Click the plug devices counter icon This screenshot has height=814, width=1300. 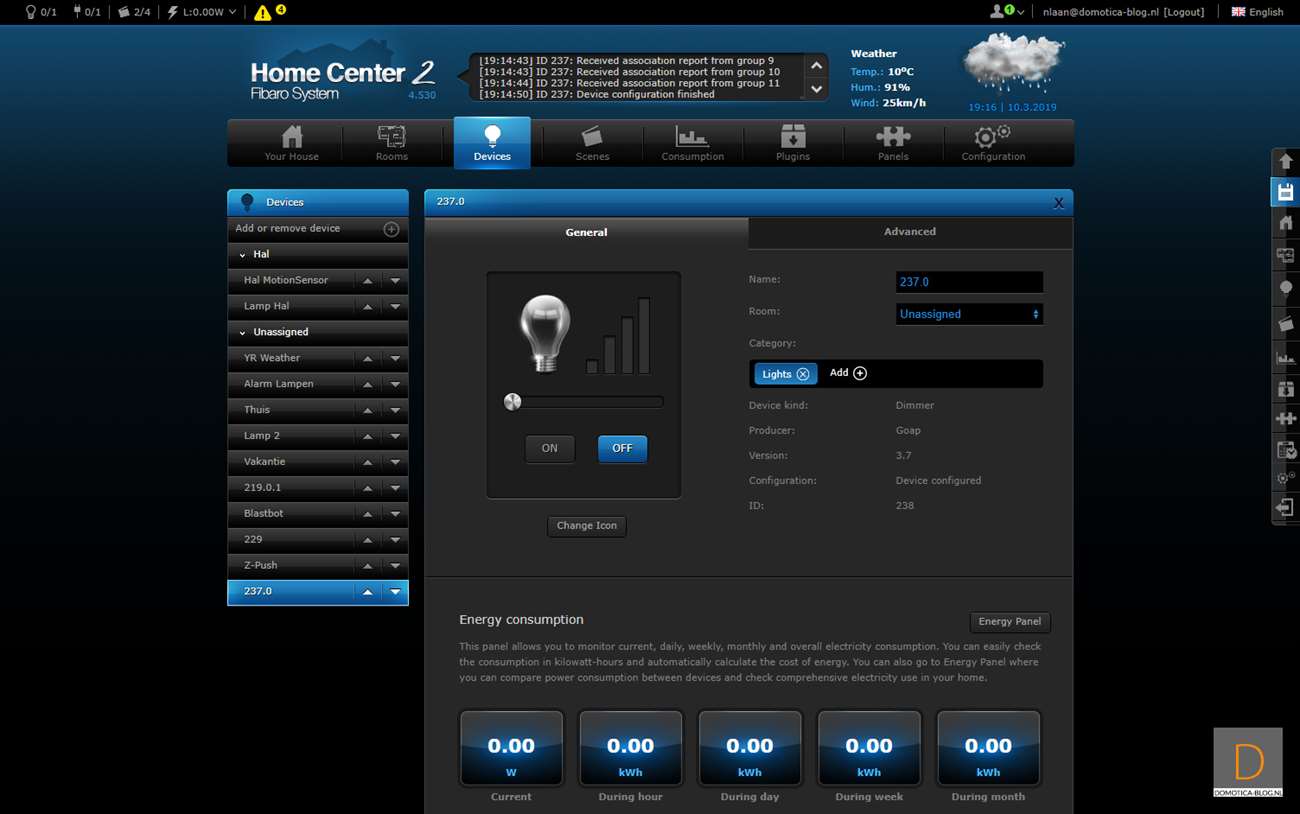point(76,12)
